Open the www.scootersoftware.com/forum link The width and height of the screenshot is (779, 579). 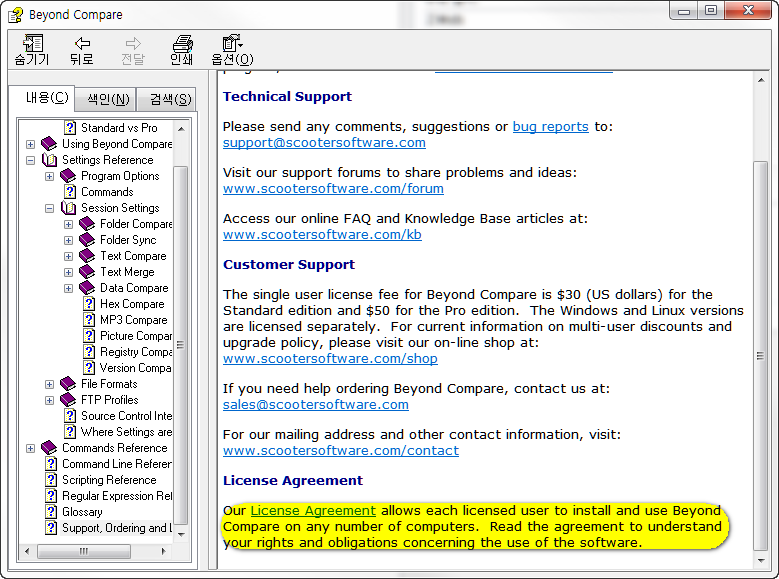333,189
